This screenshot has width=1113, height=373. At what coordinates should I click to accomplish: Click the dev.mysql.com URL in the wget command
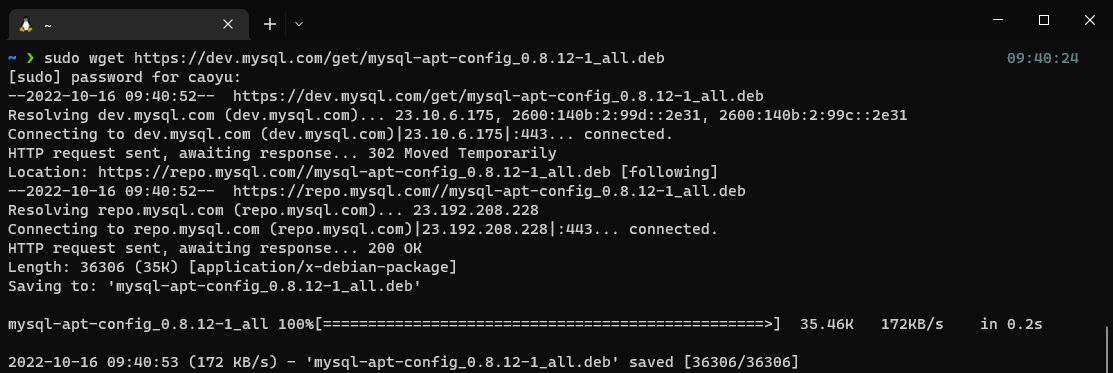(x=399, y=58)
